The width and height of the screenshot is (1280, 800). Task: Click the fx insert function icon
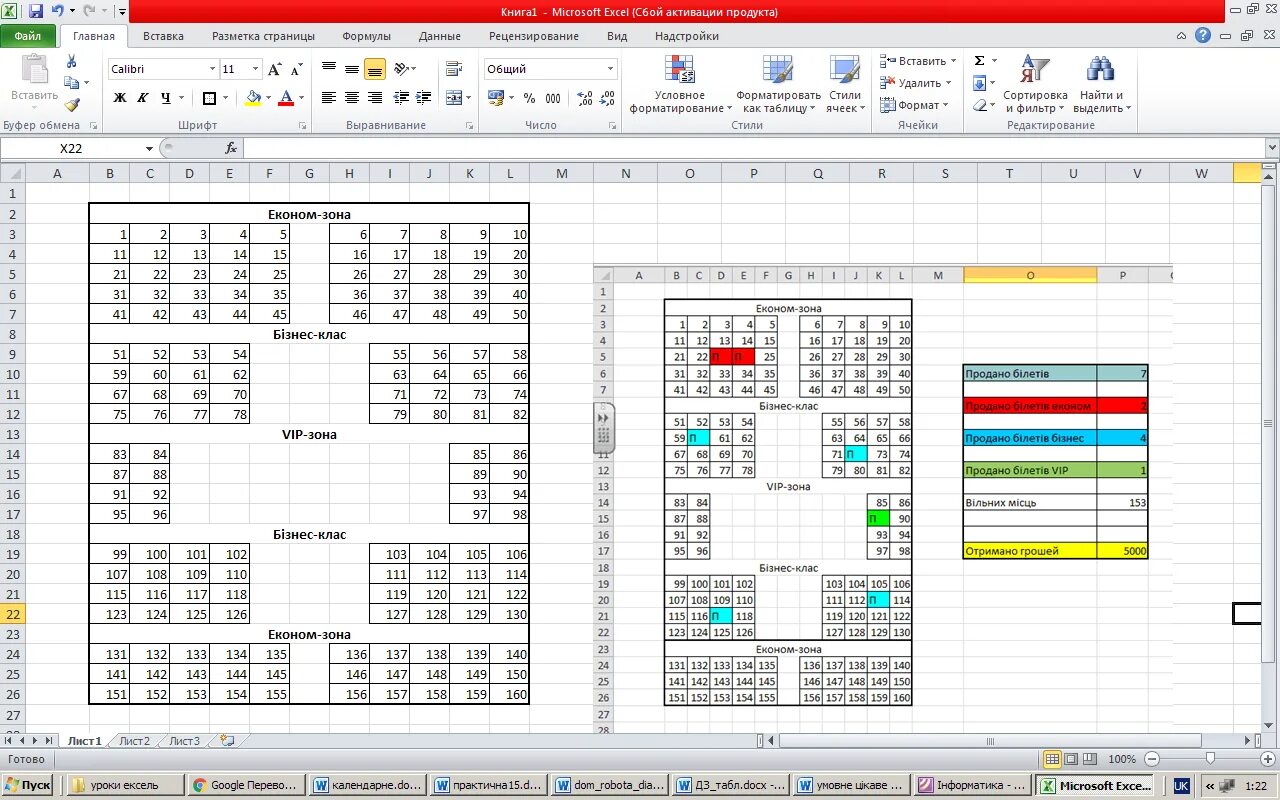pyautogui.click(x=231, y=148)
